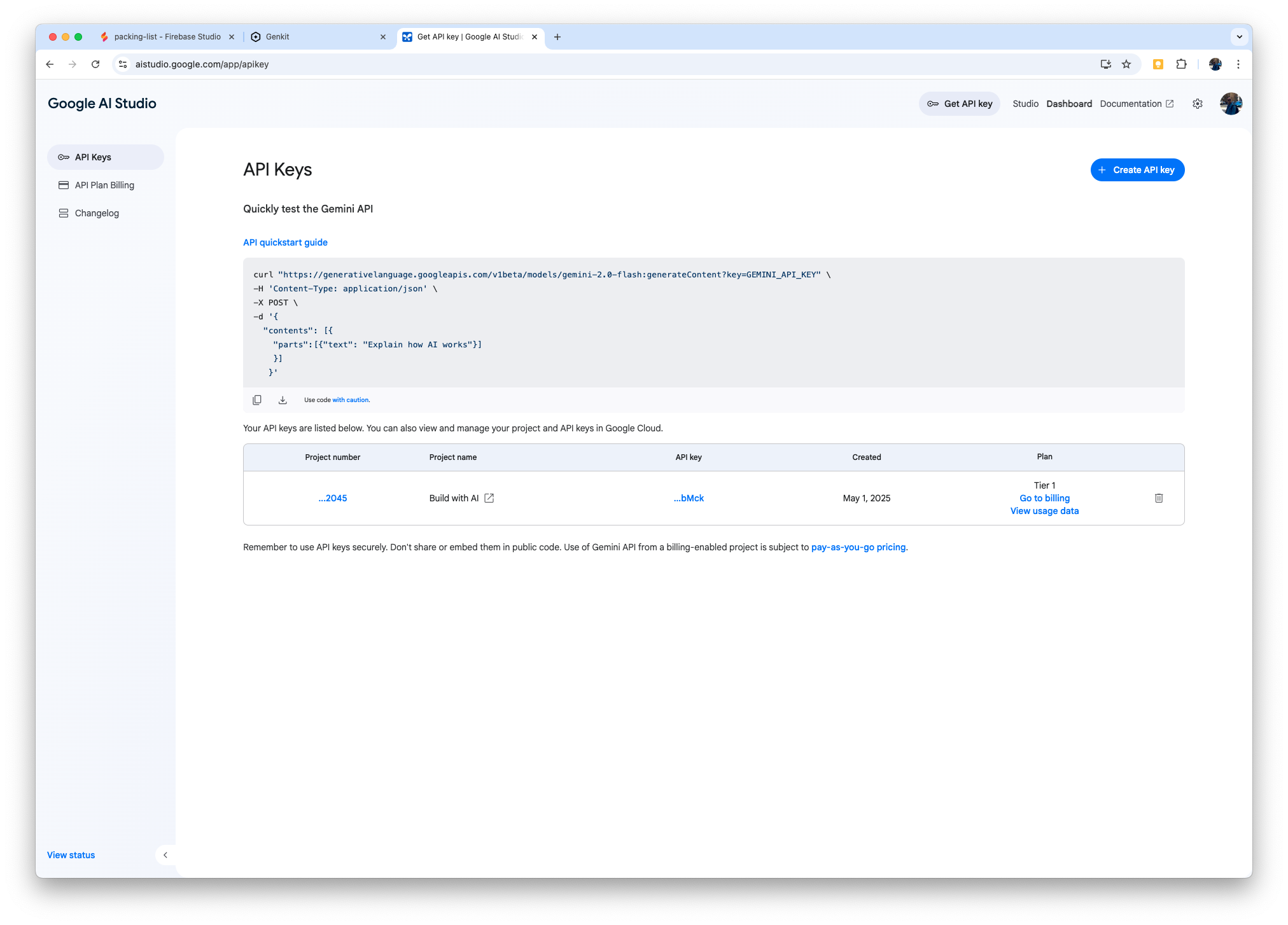This screenshot has height=925, width=1288.
Task: Go forward with the browser forward arrow
Action: click(73, 64)
